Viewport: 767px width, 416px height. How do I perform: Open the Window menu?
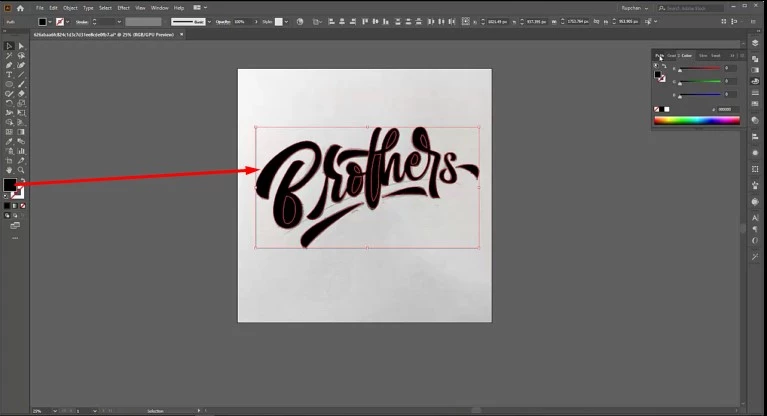click(x=159, y=8)
